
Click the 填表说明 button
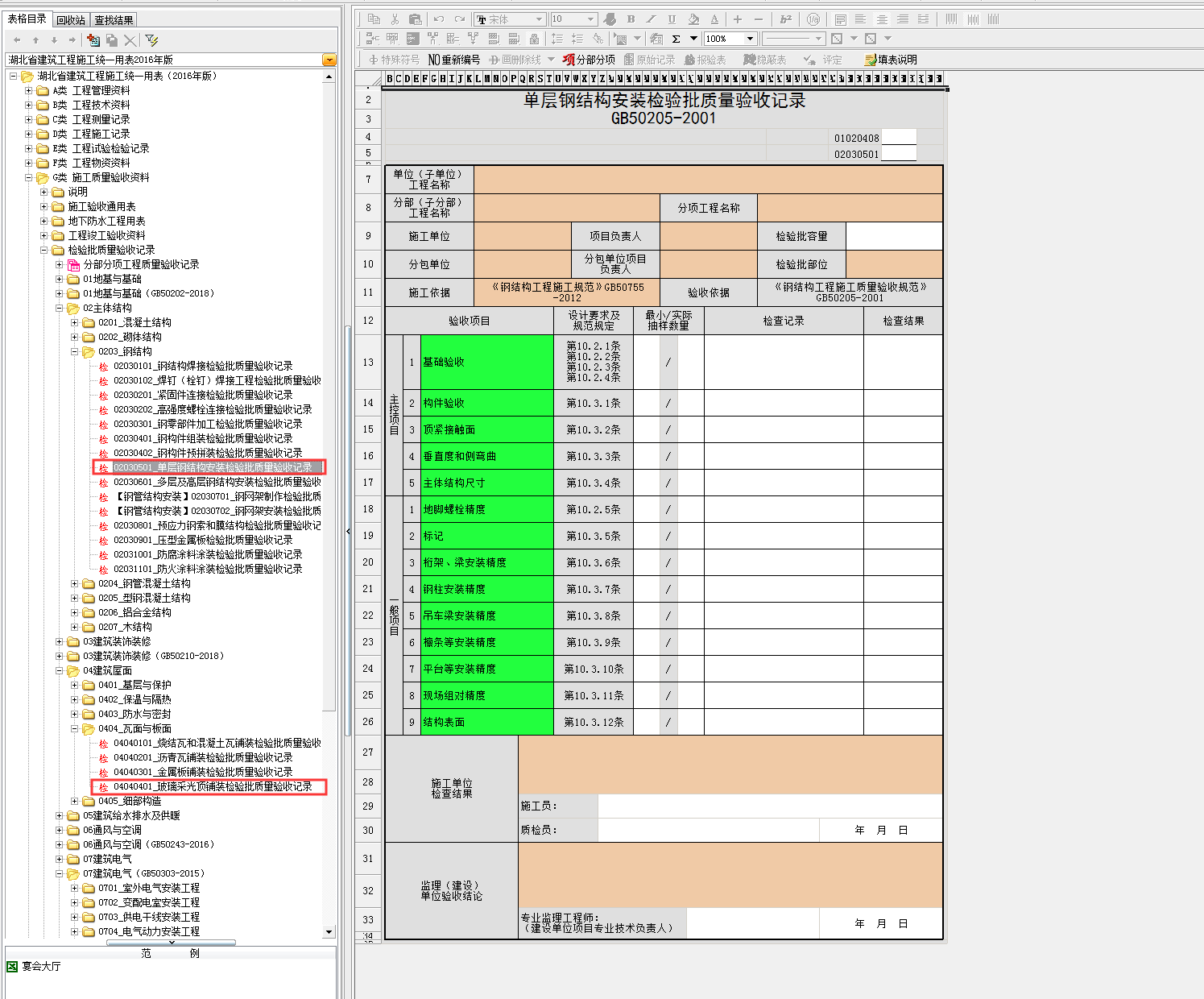click(x=891, y=60)
